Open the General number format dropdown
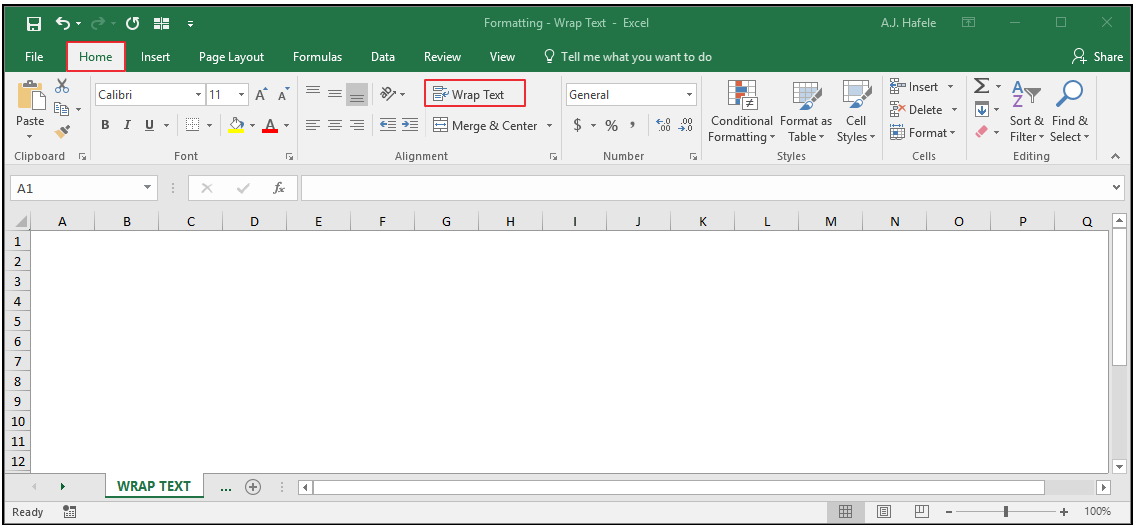The width and height of the screenshot is (1137, 527). click(690, 94)
